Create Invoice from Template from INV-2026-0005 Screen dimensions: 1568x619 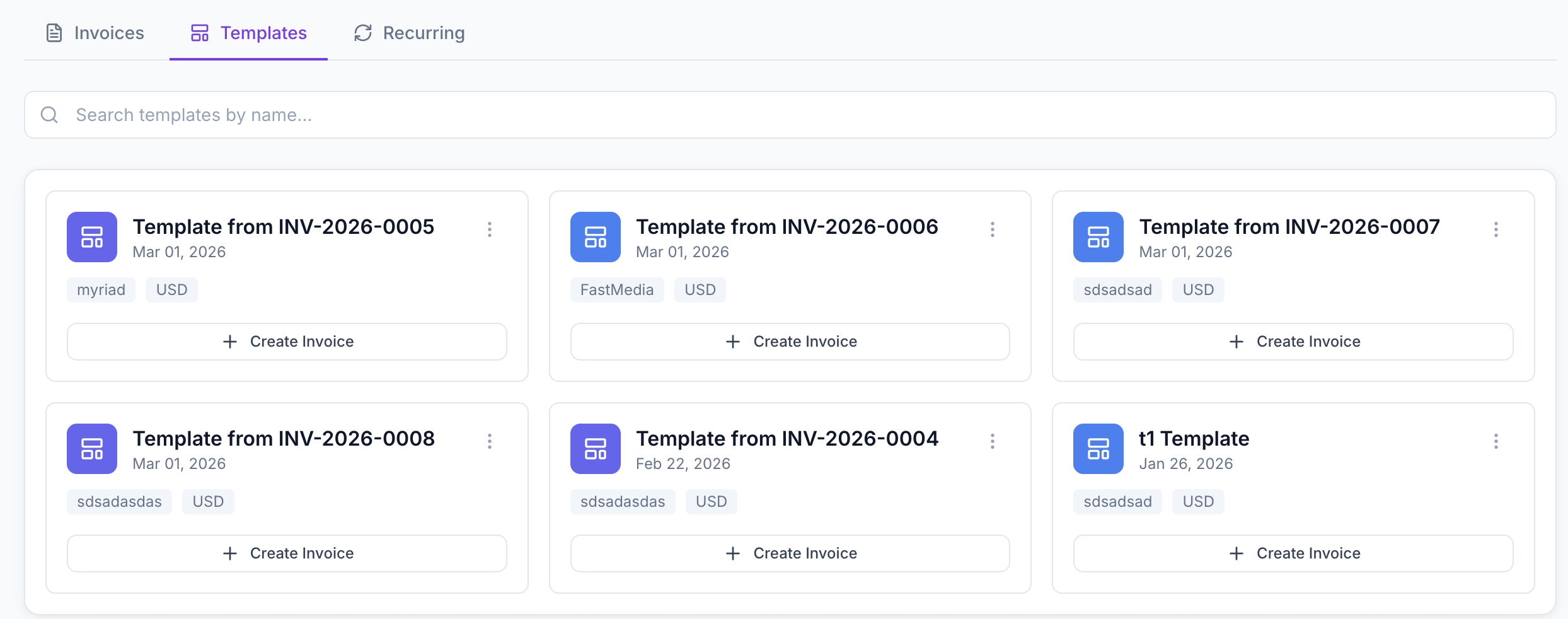(x=287, y=341)
